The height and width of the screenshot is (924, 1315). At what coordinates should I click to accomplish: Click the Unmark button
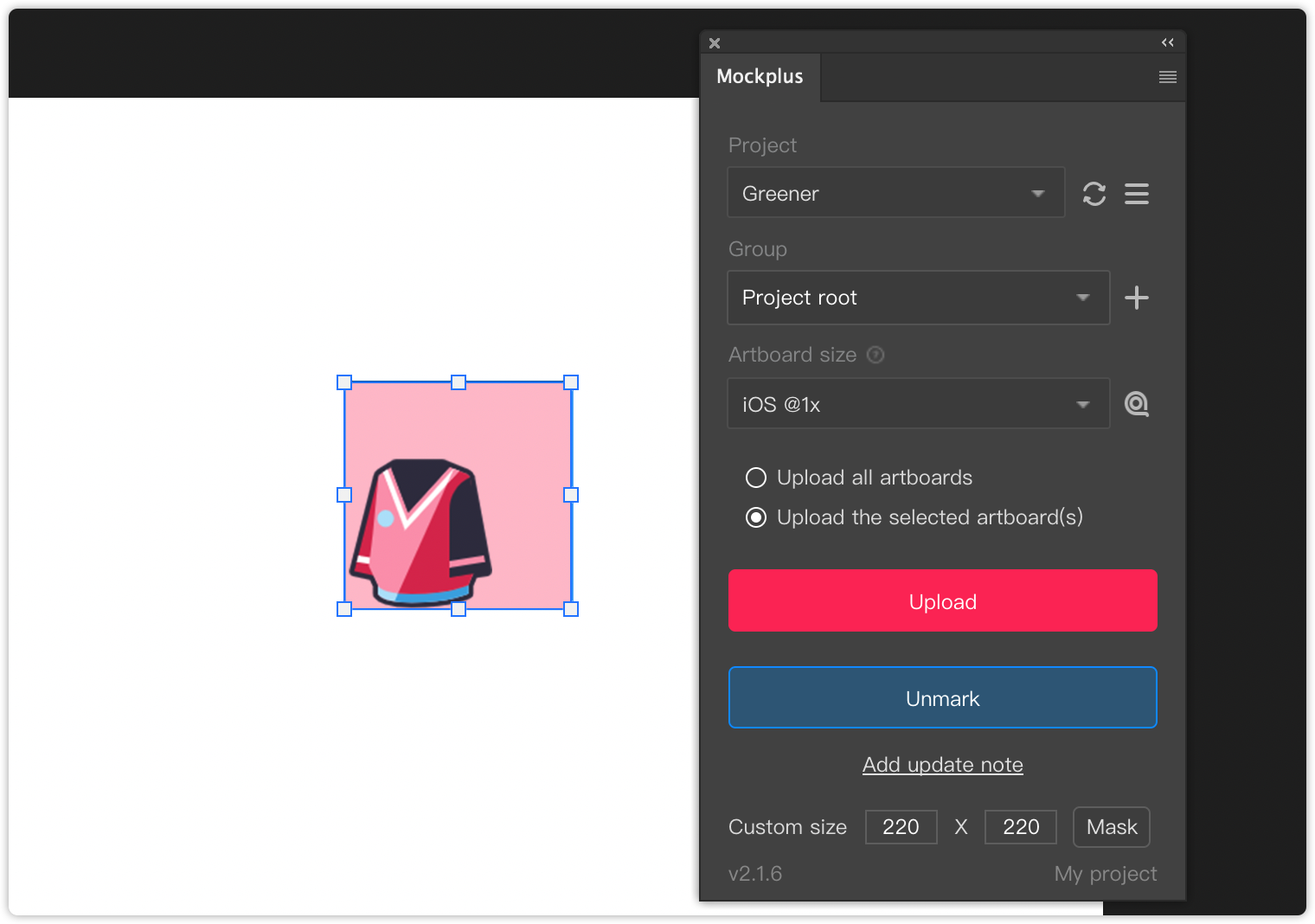click(943, 697)
